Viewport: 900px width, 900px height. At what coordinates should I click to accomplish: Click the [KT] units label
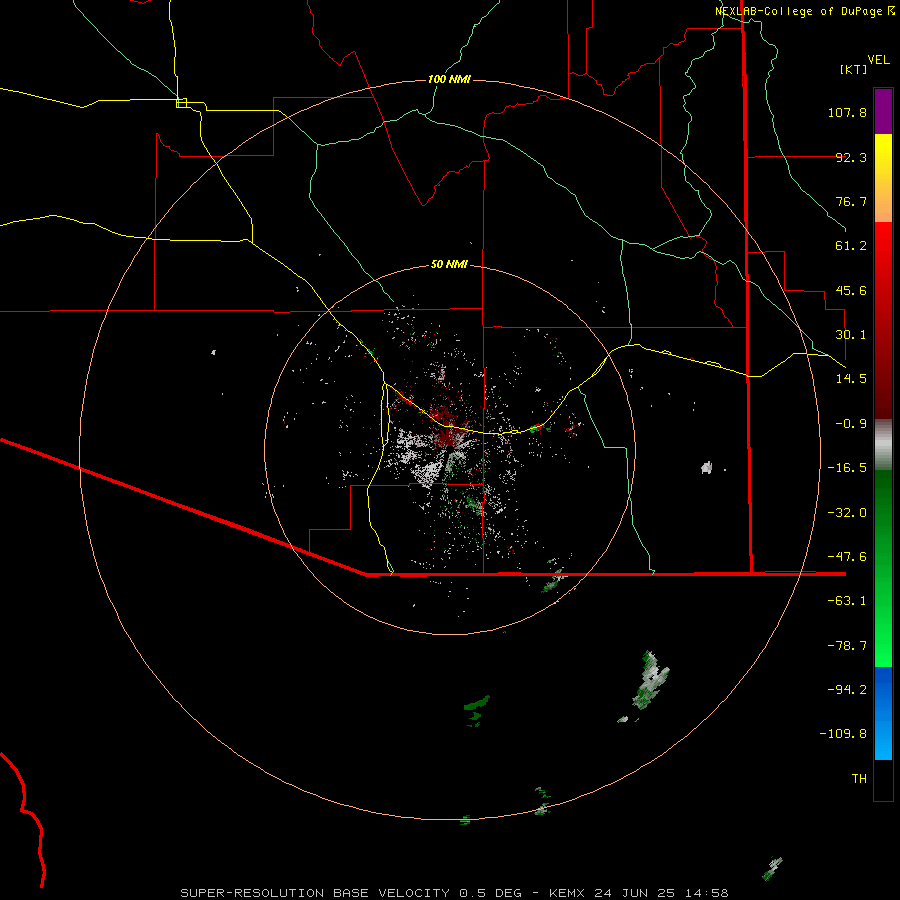pyautogui.click(x=854, y=69)
